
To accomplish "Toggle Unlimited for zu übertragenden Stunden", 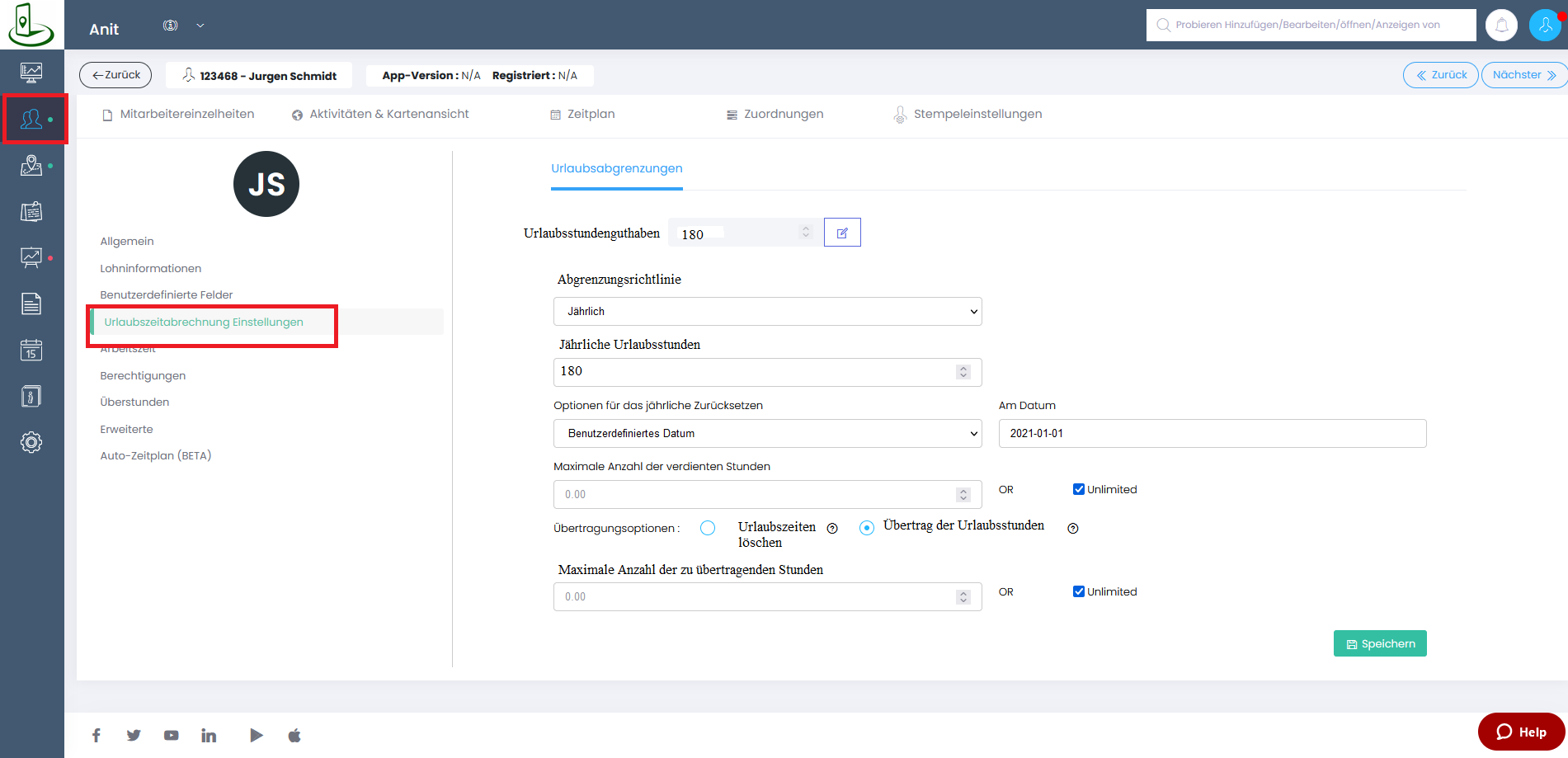I will [x=1078, y=591].
